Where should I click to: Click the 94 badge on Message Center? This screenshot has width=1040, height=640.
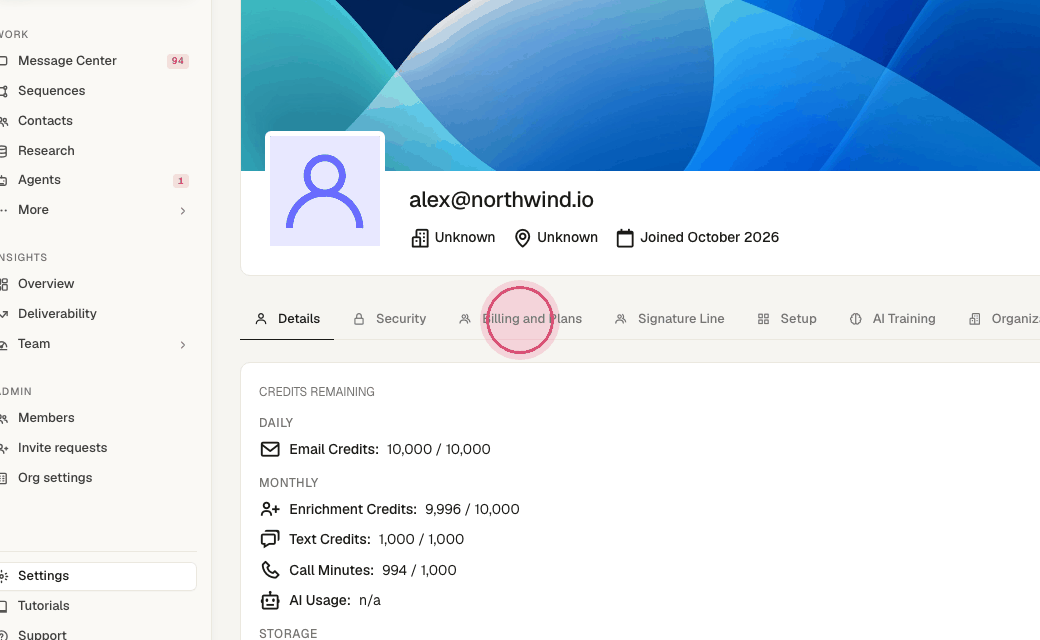point(178,61)
